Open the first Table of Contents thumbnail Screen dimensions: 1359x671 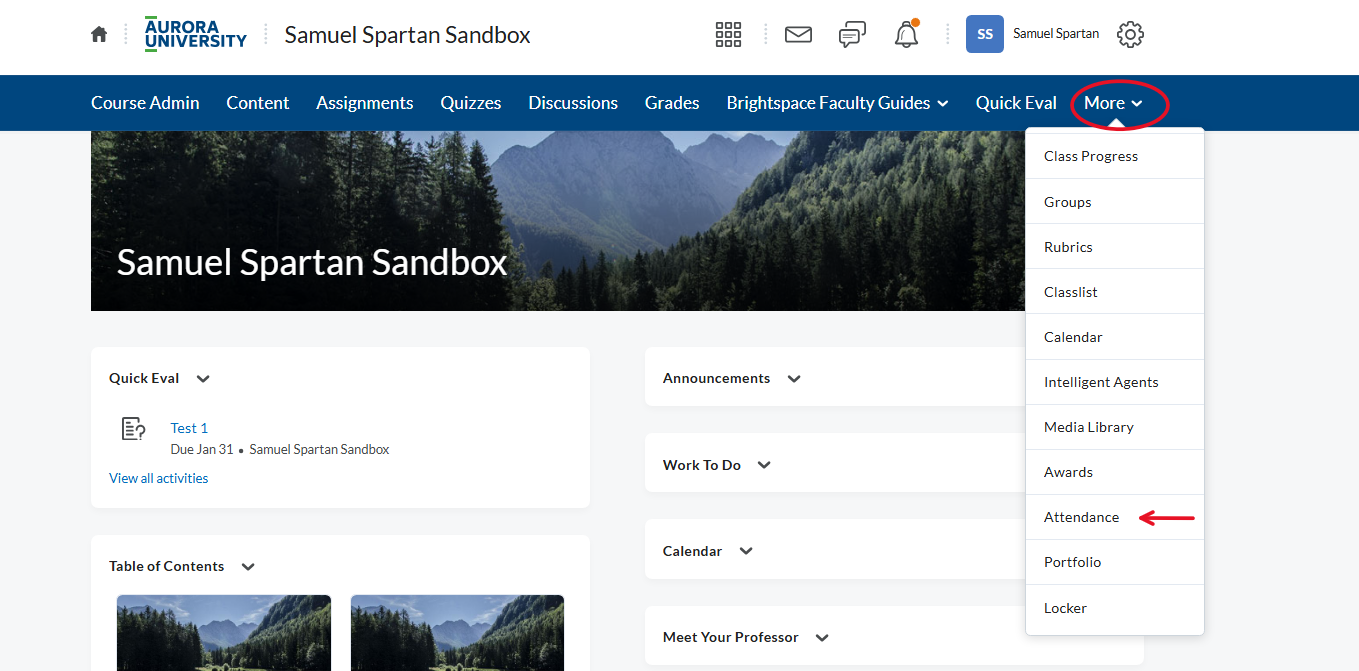tap(224, 633)
